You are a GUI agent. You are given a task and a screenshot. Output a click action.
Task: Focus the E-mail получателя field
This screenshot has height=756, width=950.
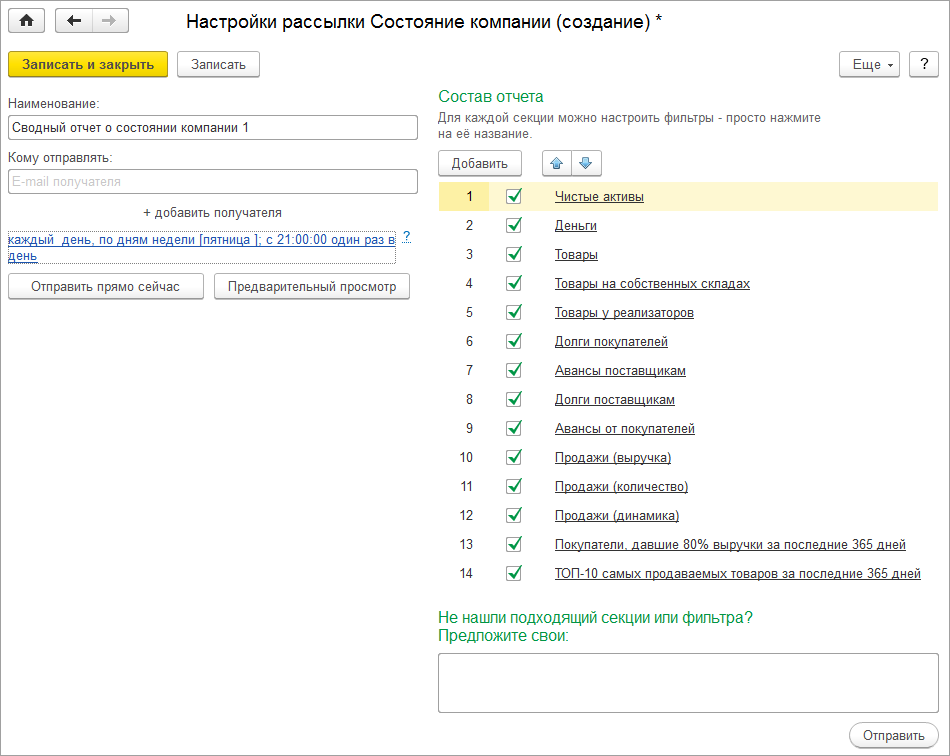tap(212, 182)
